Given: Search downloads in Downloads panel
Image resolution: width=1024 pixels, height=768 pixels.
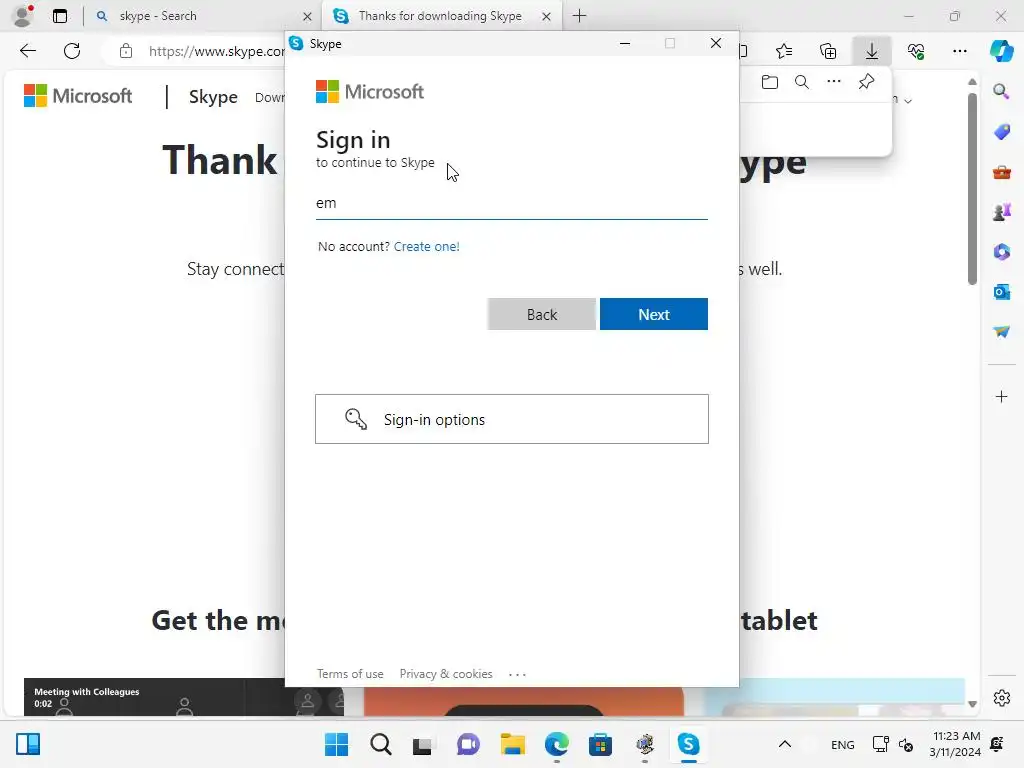Looking at the screenshot, I should [802, 82].
